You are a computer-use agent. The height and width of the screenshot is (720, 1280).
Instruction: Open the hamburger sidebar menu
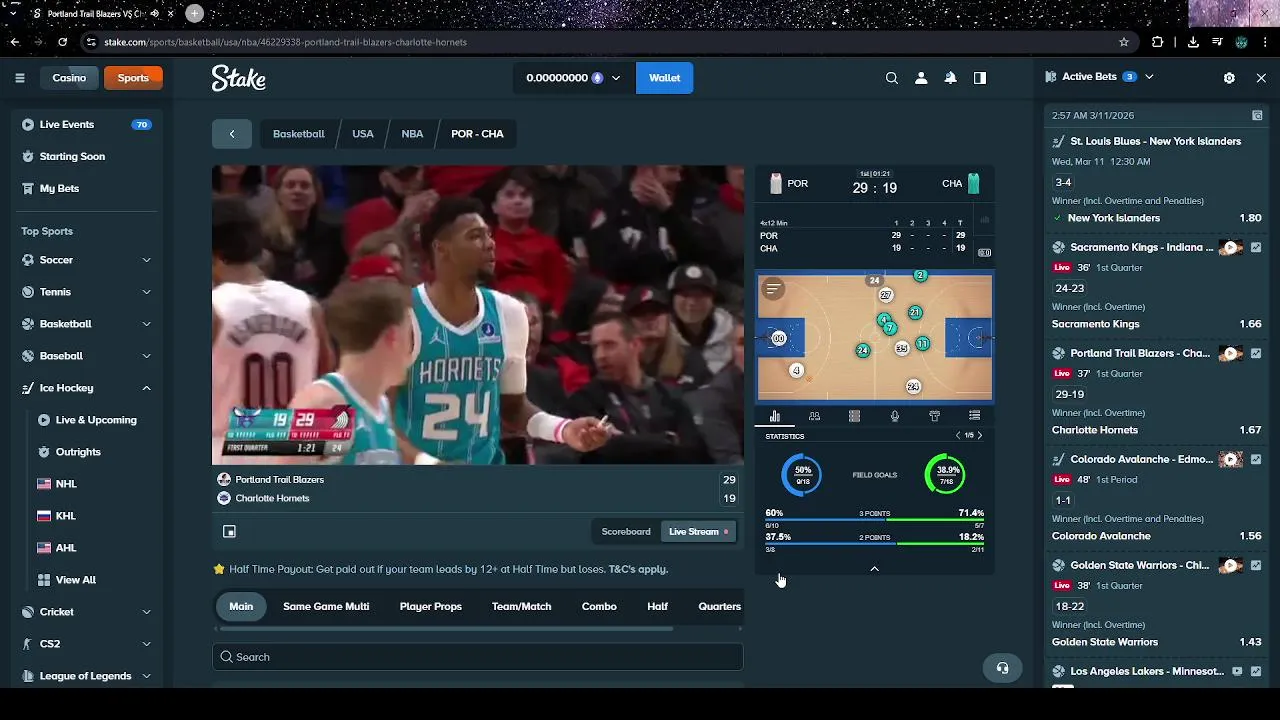[x=19, y=78]
